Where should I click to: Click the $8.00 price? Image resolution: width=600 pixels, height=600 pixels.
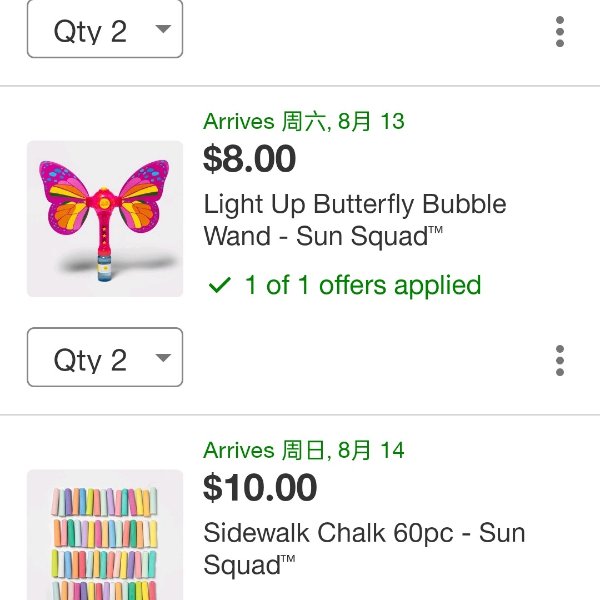click(249, 158)
